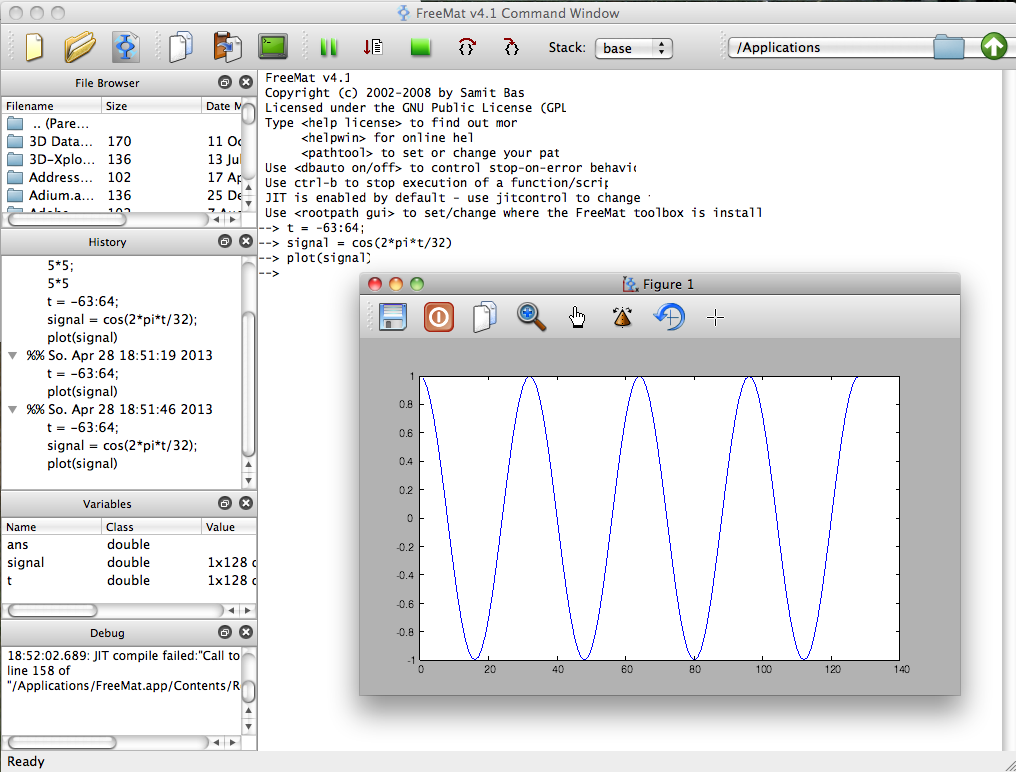1016x772 pixels.
Task: Click the red power icon in Figure 1
Action: (439, 317)
